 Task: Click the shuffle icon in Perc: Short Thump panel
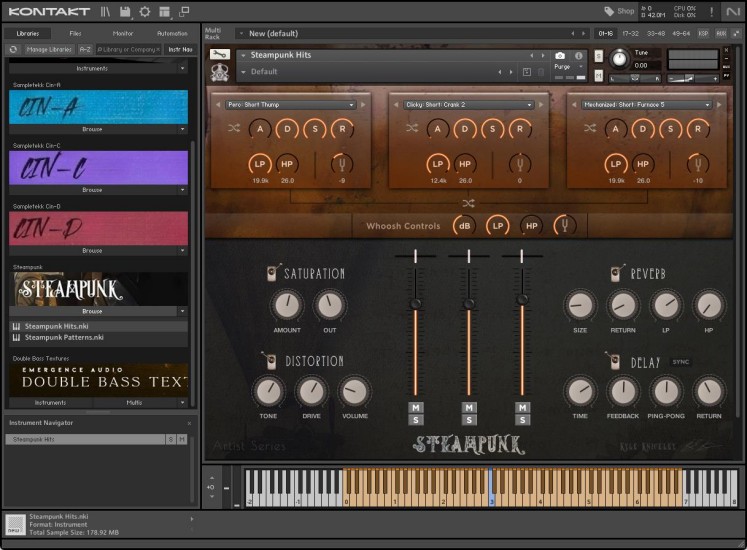pyautogui.click(x=233, y=128)
